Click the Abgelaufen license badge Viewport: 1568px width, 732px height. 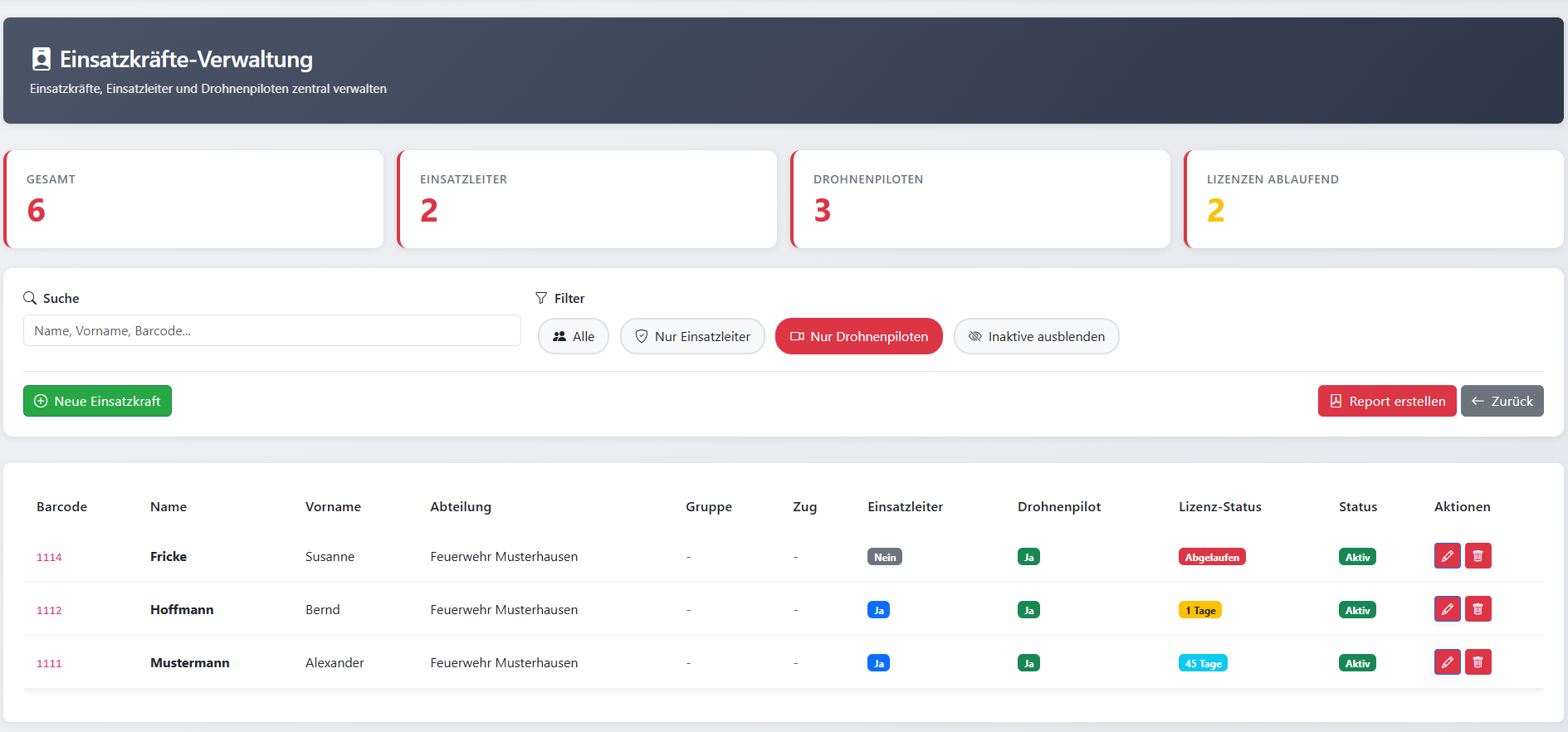pos(1211,557)
